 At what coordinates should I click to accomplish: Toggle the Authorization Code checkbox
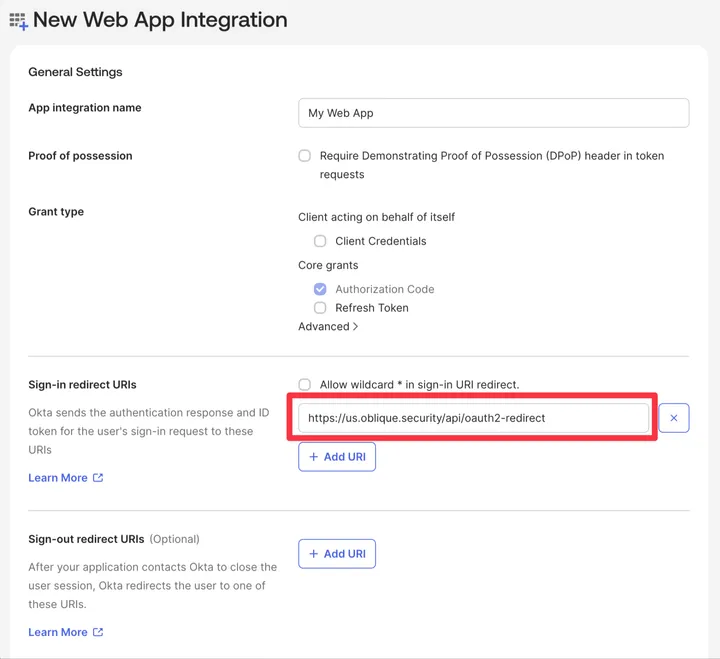coord(320,289)
